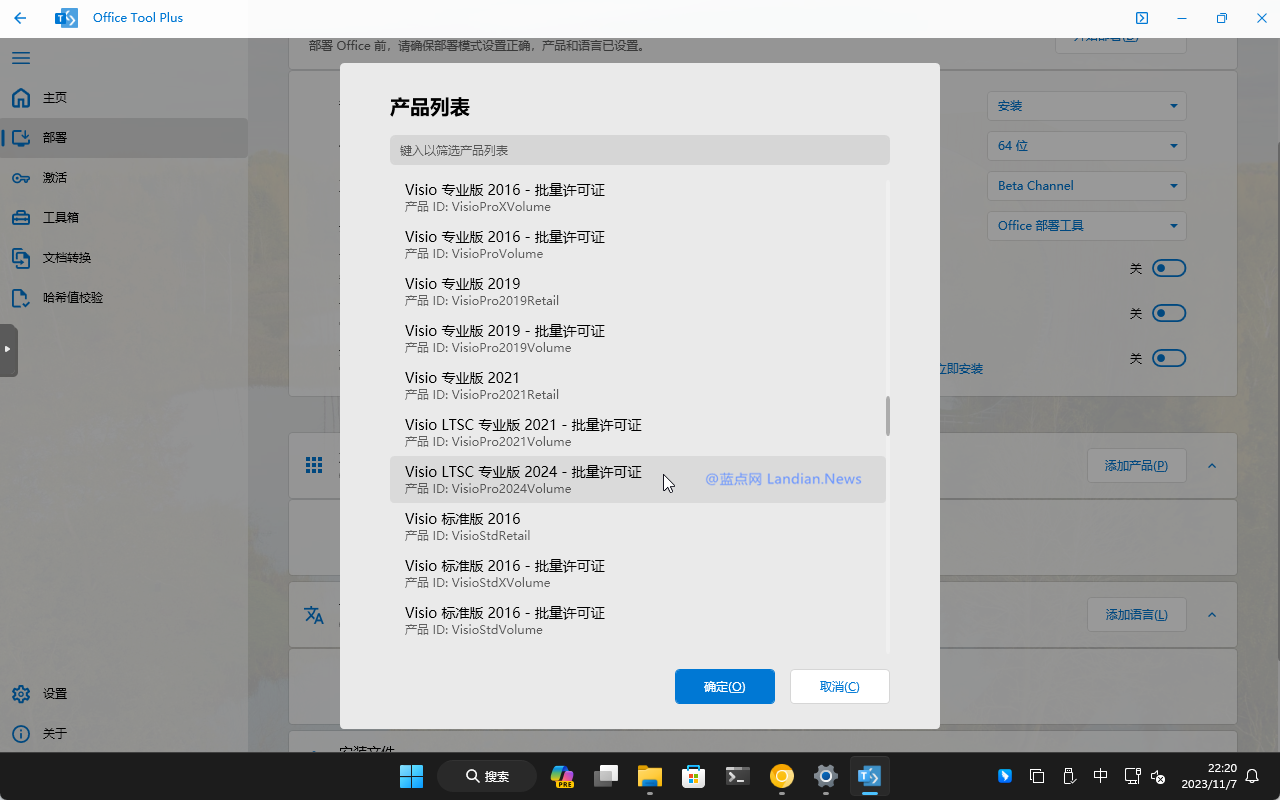Open the Beta Channel dropdown
Image resolution: width=1280 pixels, height=800 pixels.
click(1086, 186)
